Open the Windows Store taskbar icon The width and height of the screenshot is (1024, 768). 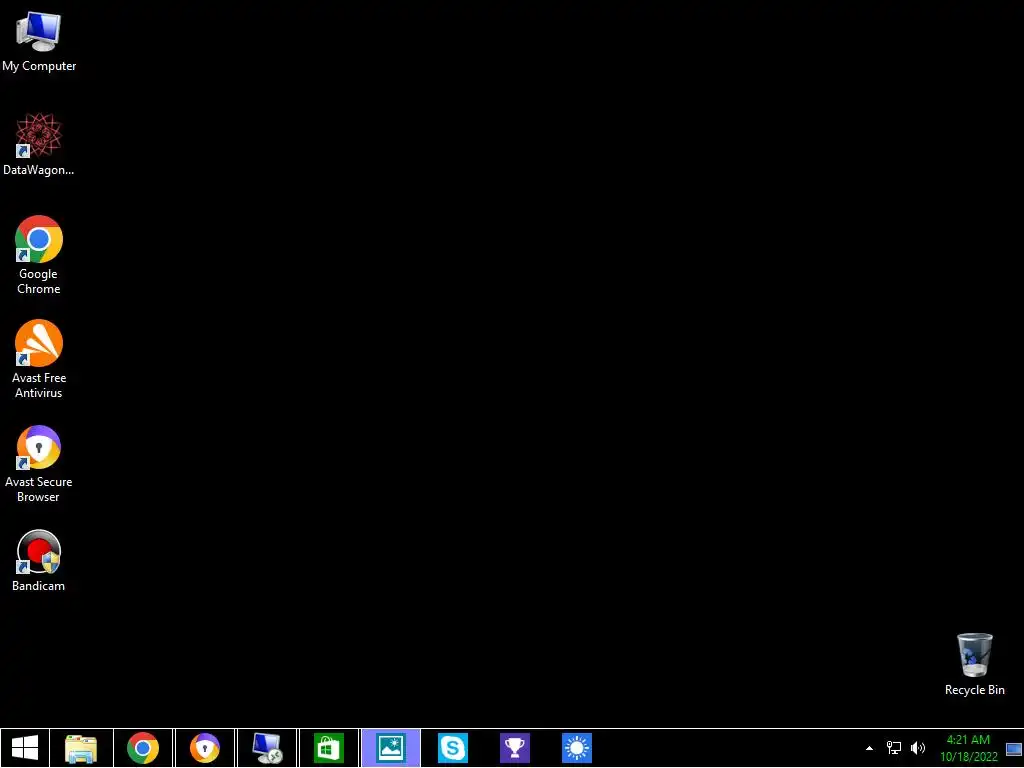328,748
